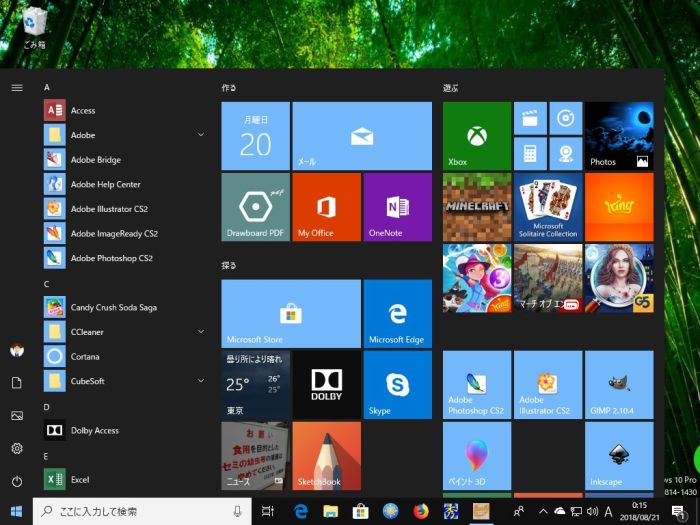The height and width of the screenshot is (525, 700).
Task: Open the Inkscape tile
Action: pos(619,455)
